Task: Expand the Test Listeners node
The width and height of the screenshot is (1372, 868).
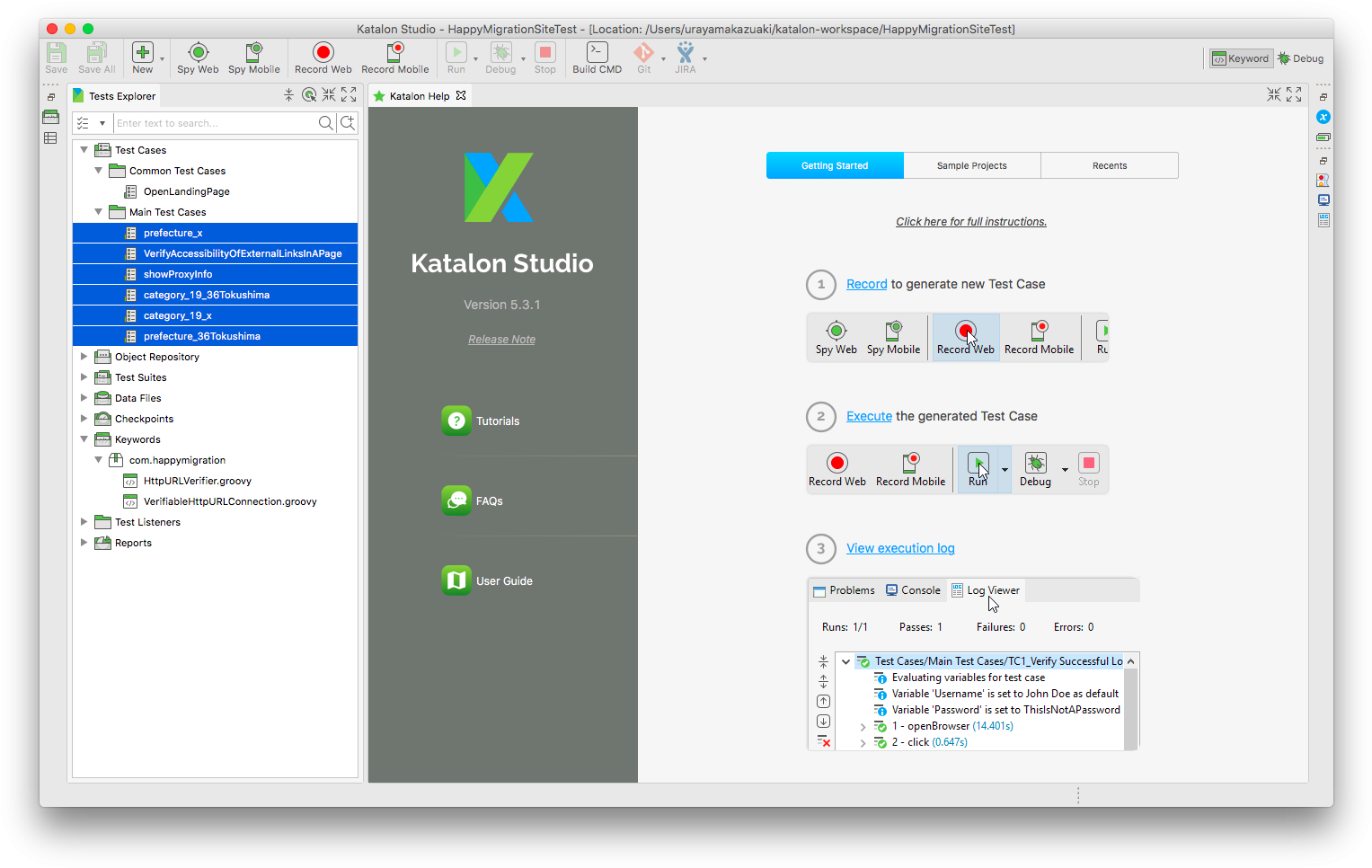Action: 84,522
